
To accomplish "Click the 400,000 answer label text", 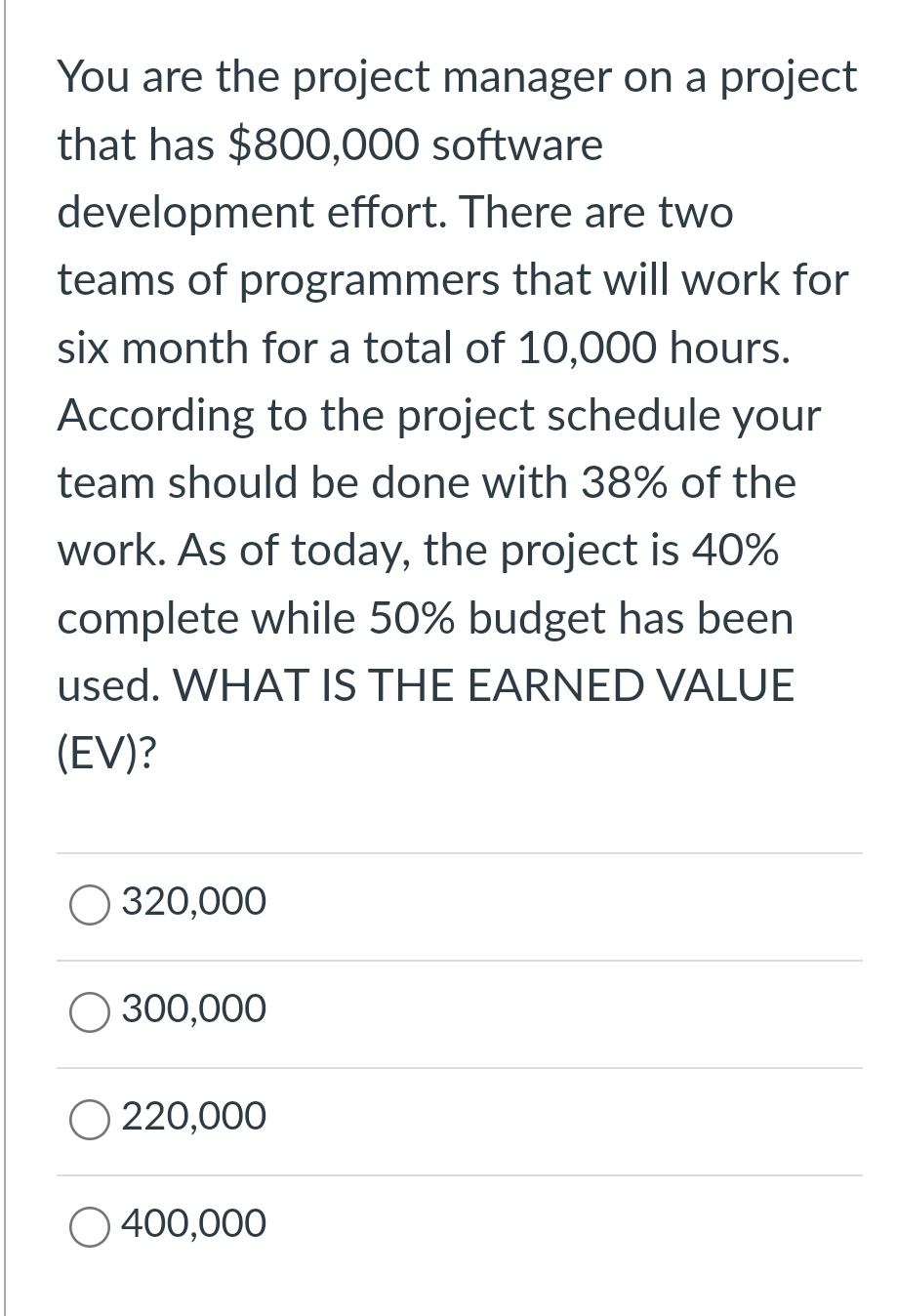I will pyautogui.click(x=195, y=1223).
